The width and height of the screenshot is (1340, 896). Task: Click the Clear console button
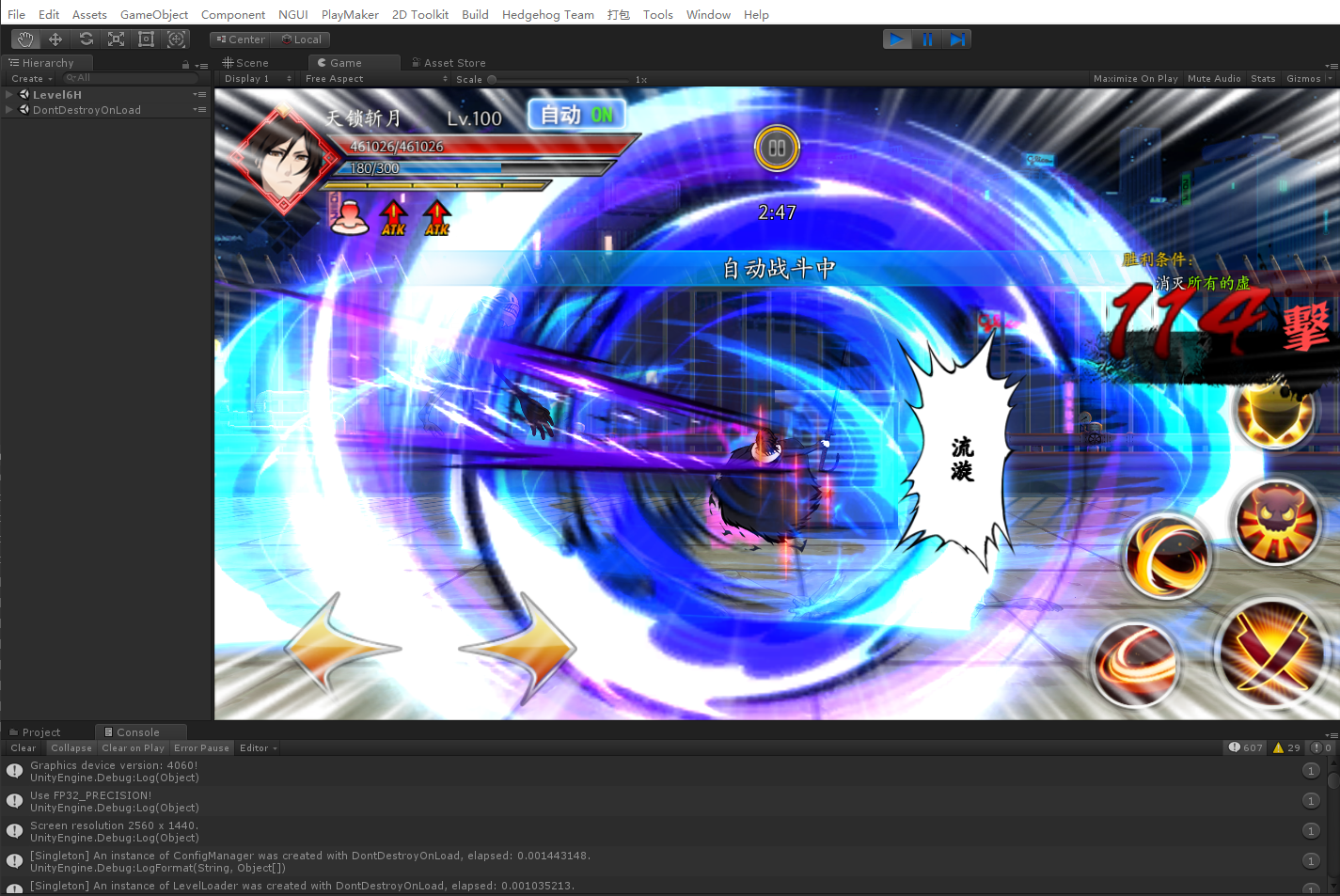[x=24, y=748]
